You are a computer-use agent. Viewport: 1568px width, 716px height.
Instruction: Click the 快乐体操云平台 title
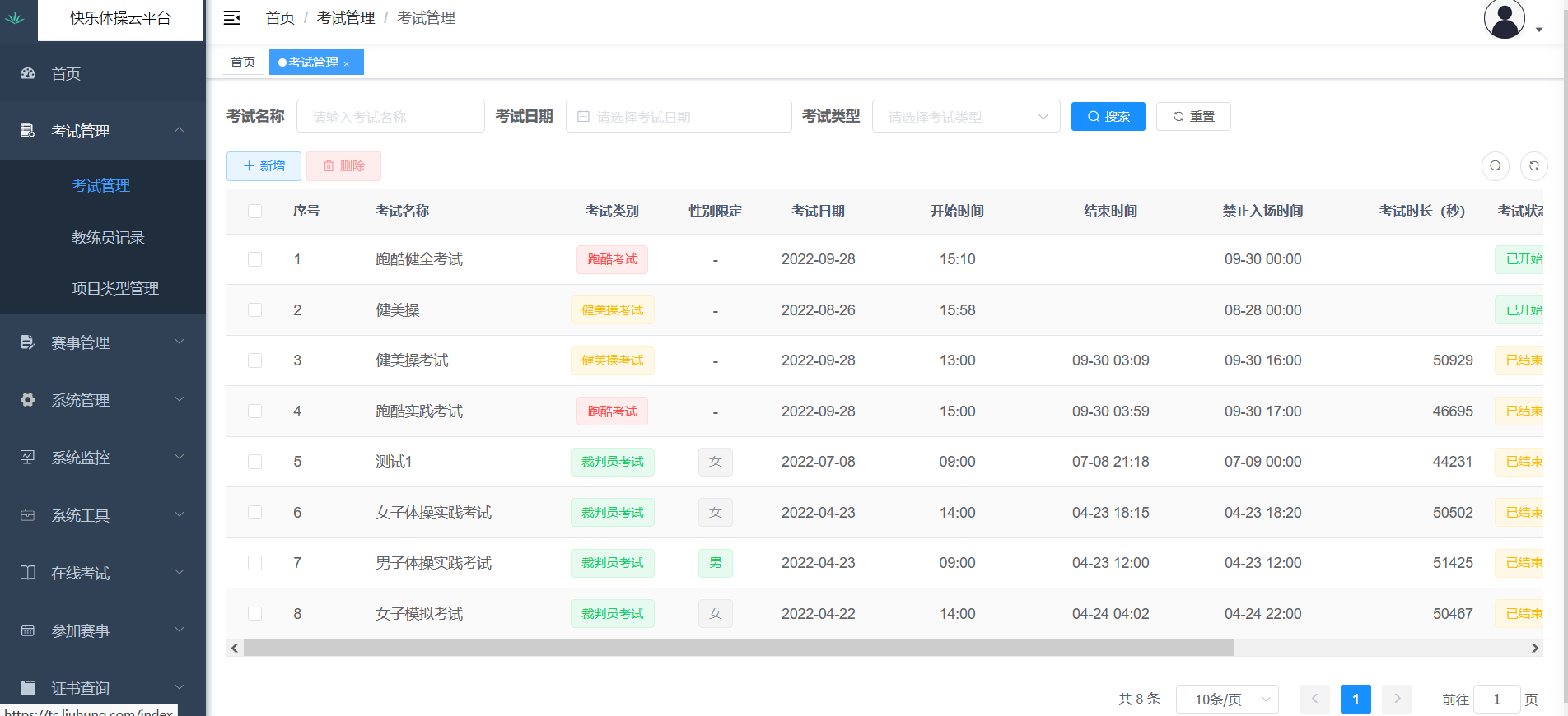[x=120, y=18]
